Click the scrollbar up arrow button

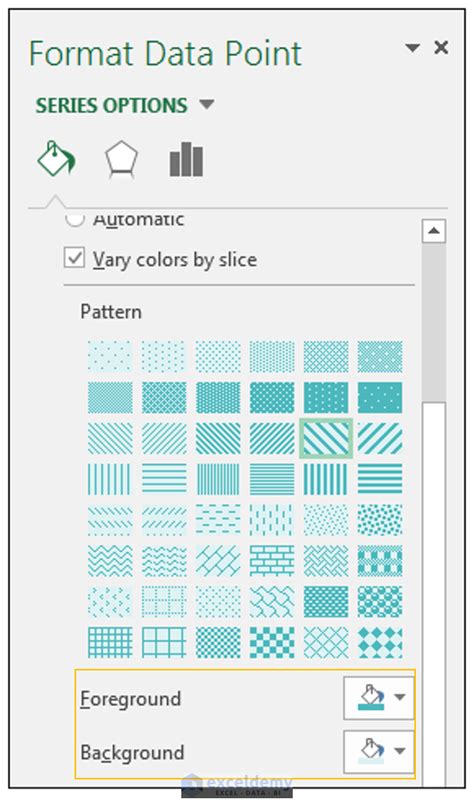coord(434,231)
